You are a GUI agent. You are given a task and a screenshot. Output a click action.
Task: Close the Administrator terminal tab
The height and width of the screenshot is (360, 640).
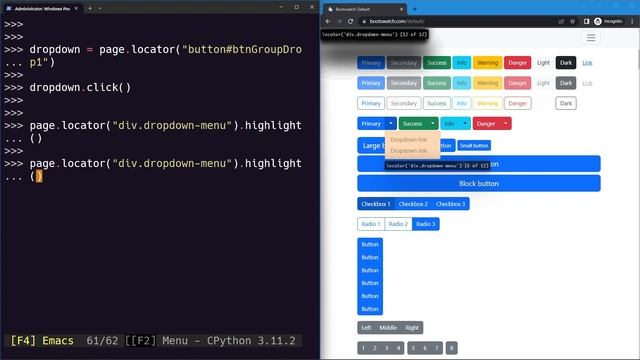(x=76, y=8)
